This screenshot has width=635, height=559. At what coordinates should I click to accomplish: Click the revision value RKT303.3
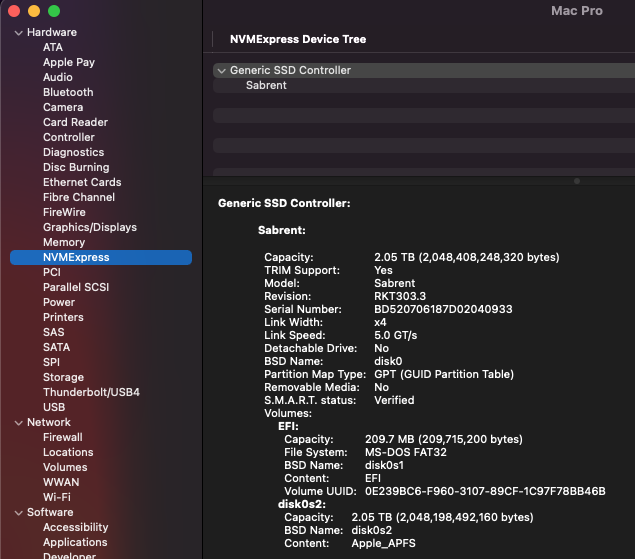400,296
